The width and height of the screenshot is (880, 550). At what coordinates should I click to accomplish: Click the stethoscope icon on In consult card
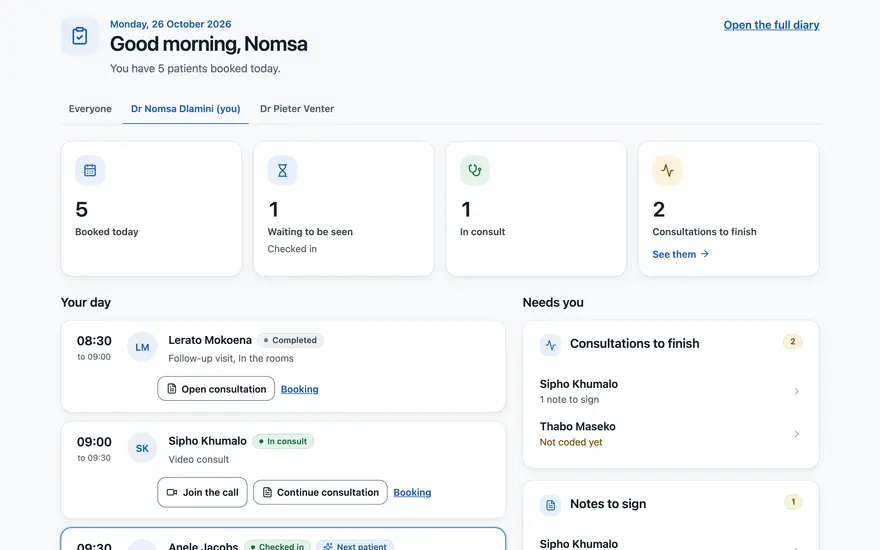[x=475, y=170]
